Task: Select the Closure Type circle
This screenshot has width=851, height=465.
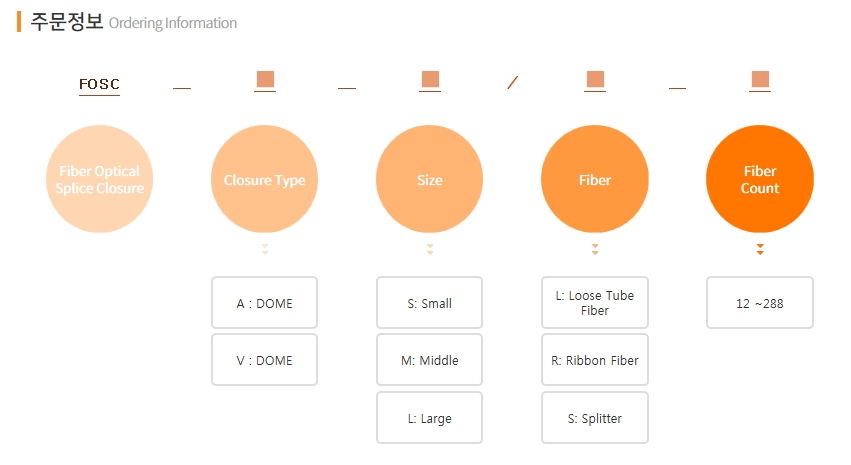Action: tap(264, 180)
